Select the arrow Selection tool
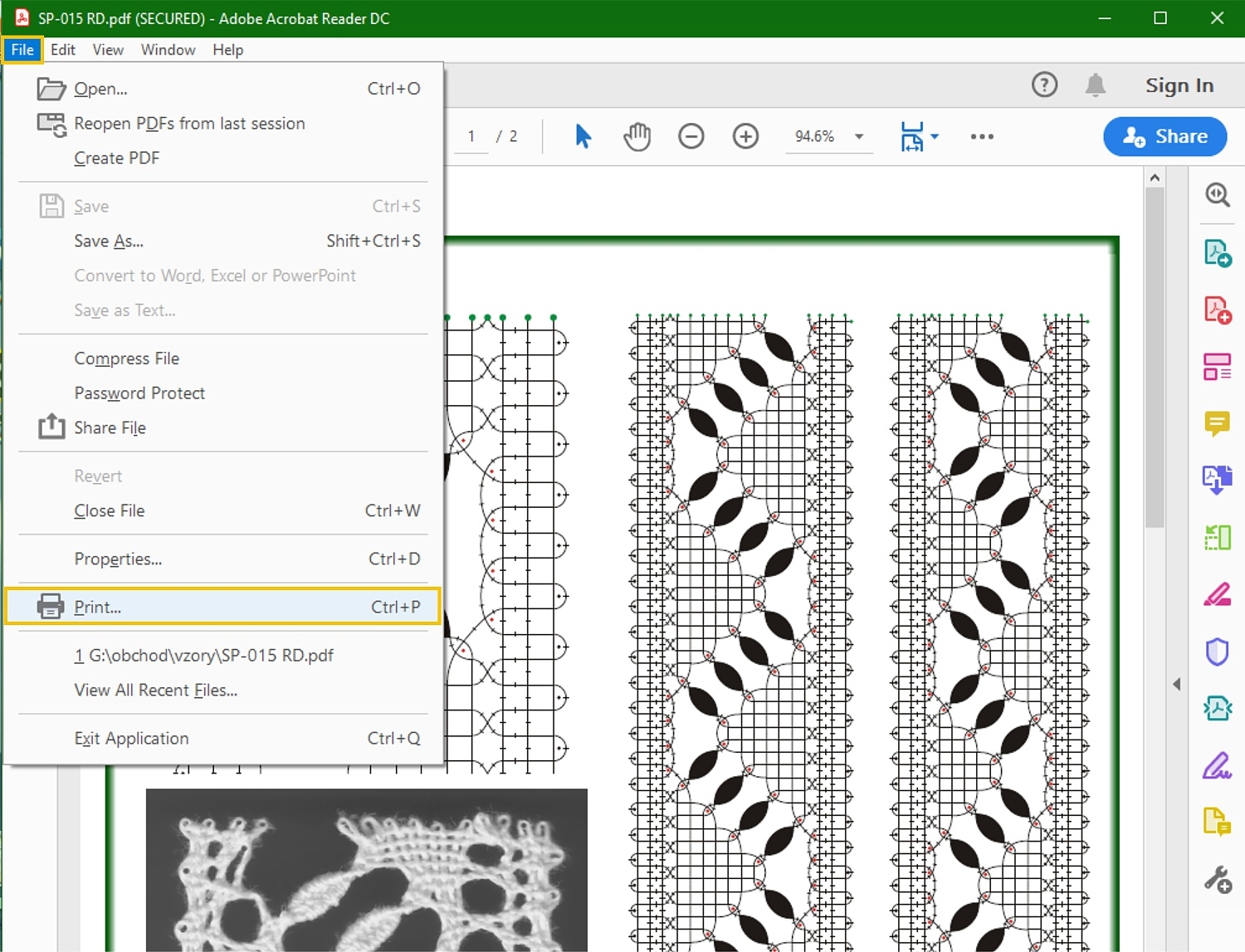 coord(583,136)
